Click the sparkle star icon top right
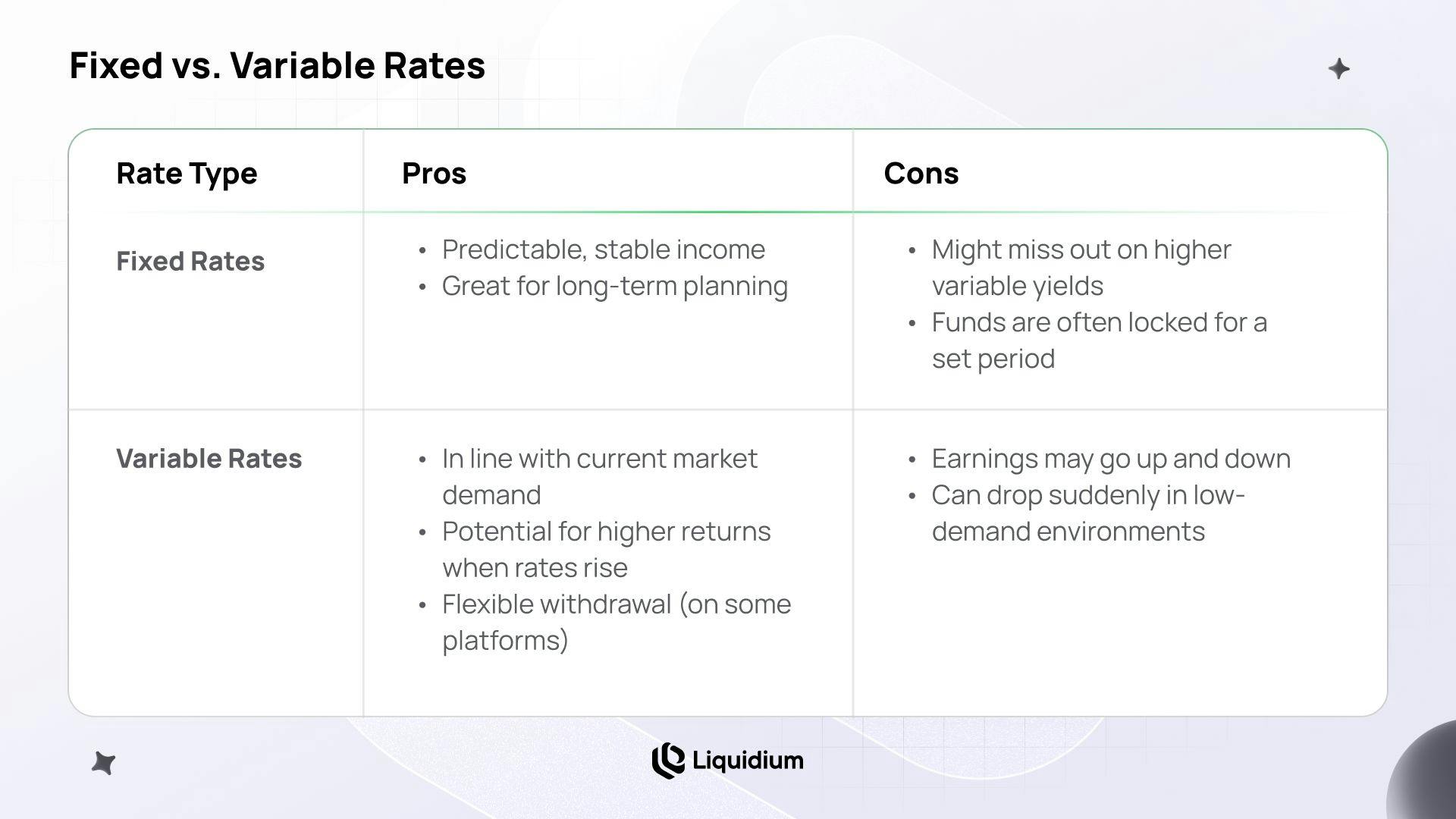 pyautogui.click(x=1339, y=69)
